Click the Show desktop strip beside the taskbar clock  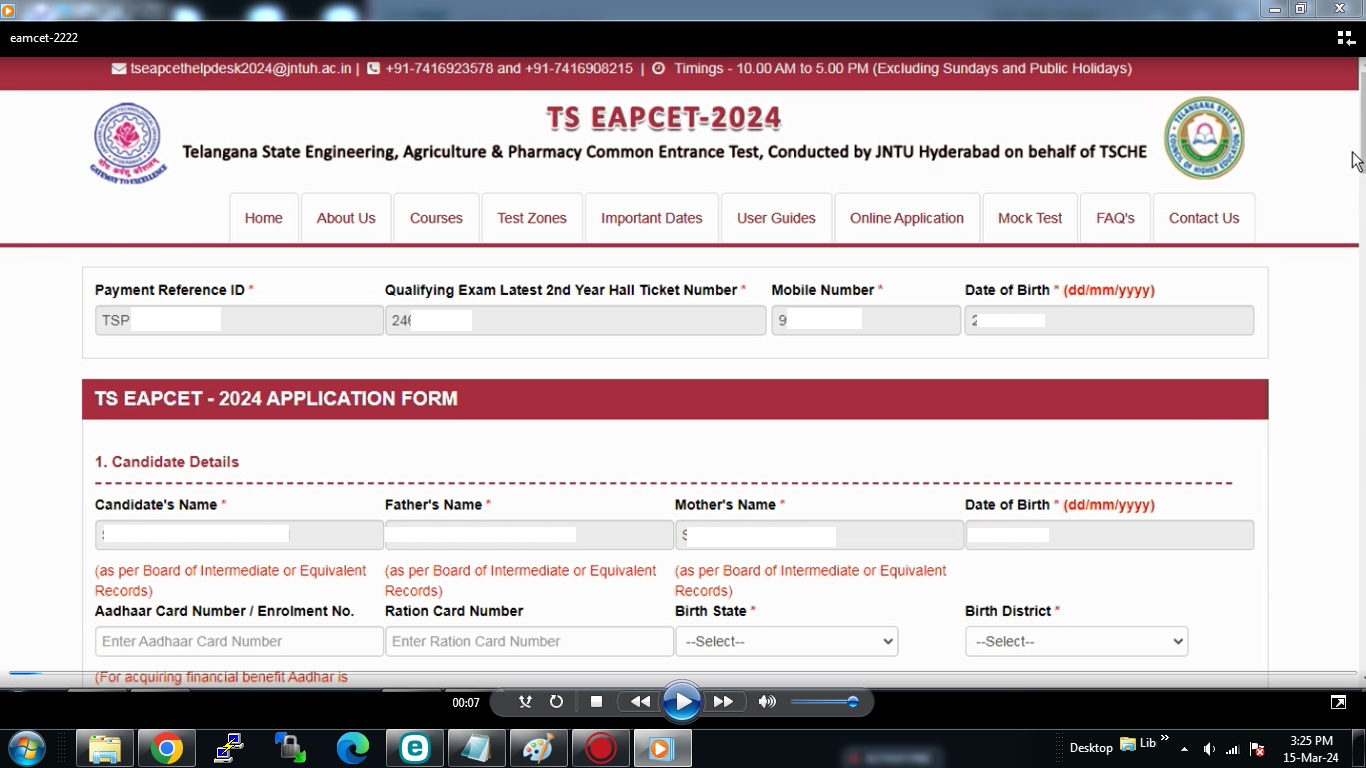tap(1358, 748)
